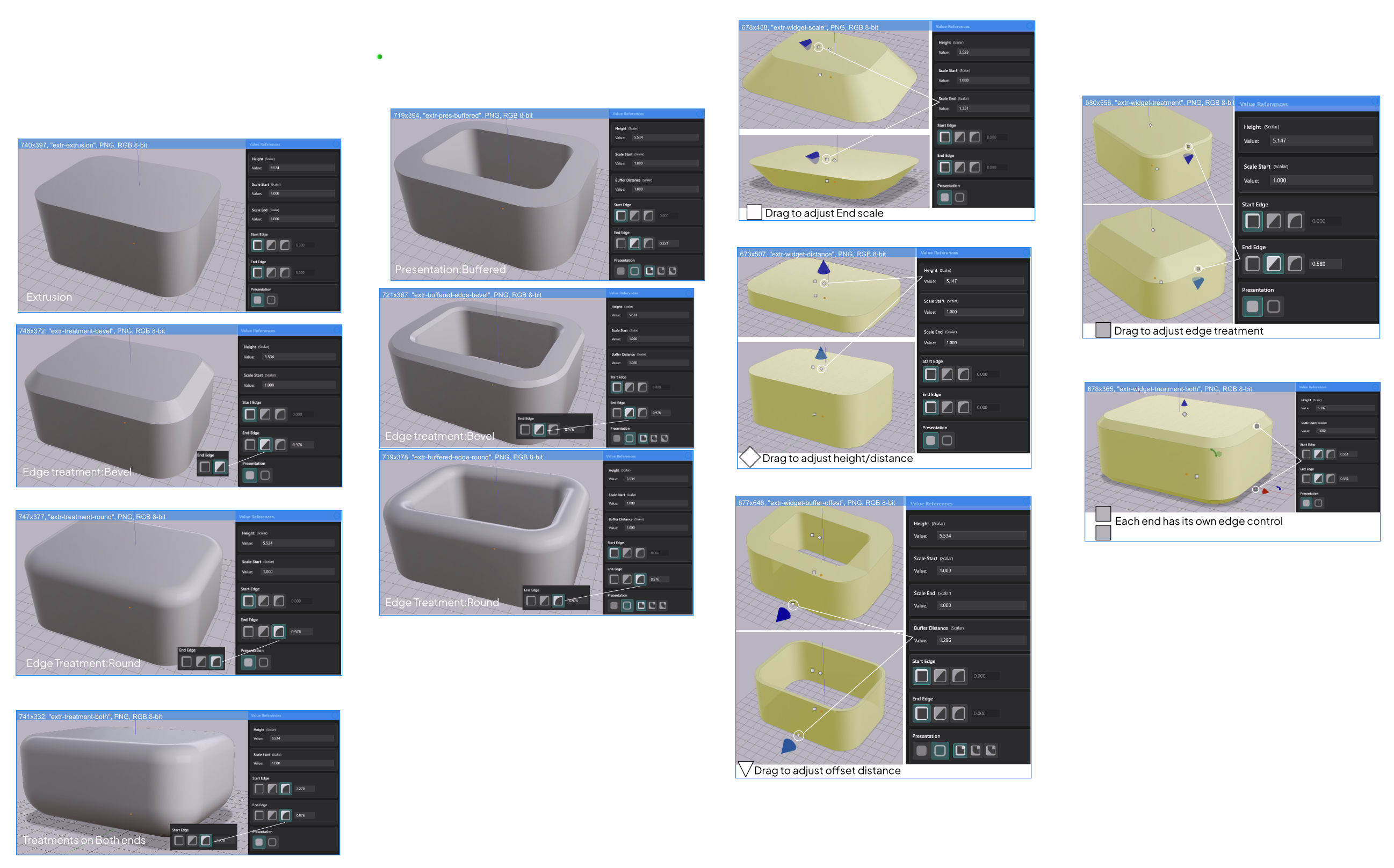
Task: Select Start Edge square icon in extr-widget-buffer-offest image
Action: (921, 676)
